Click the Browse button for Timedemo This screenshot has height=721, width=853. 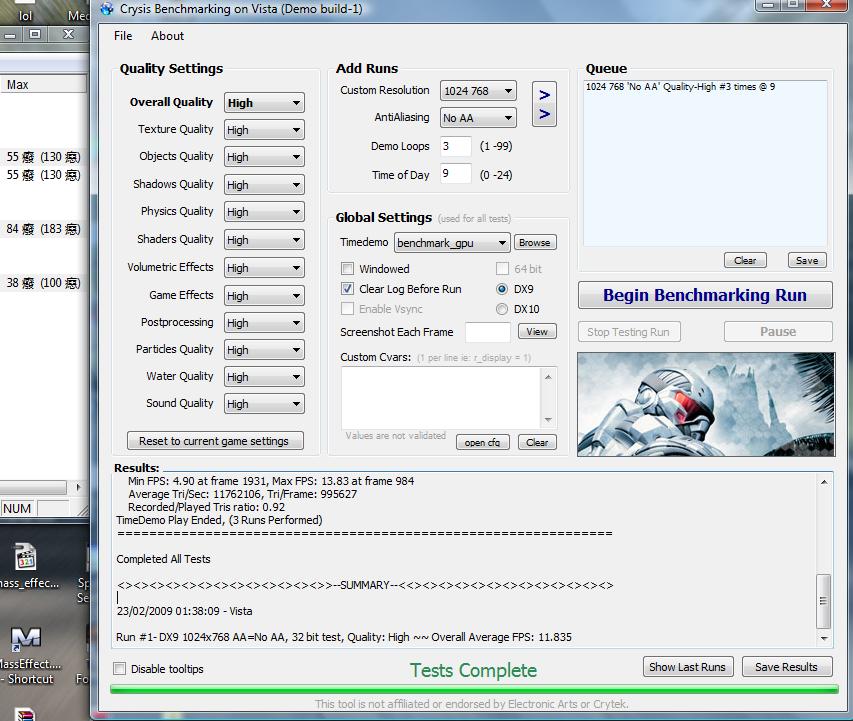coord(535,243)
